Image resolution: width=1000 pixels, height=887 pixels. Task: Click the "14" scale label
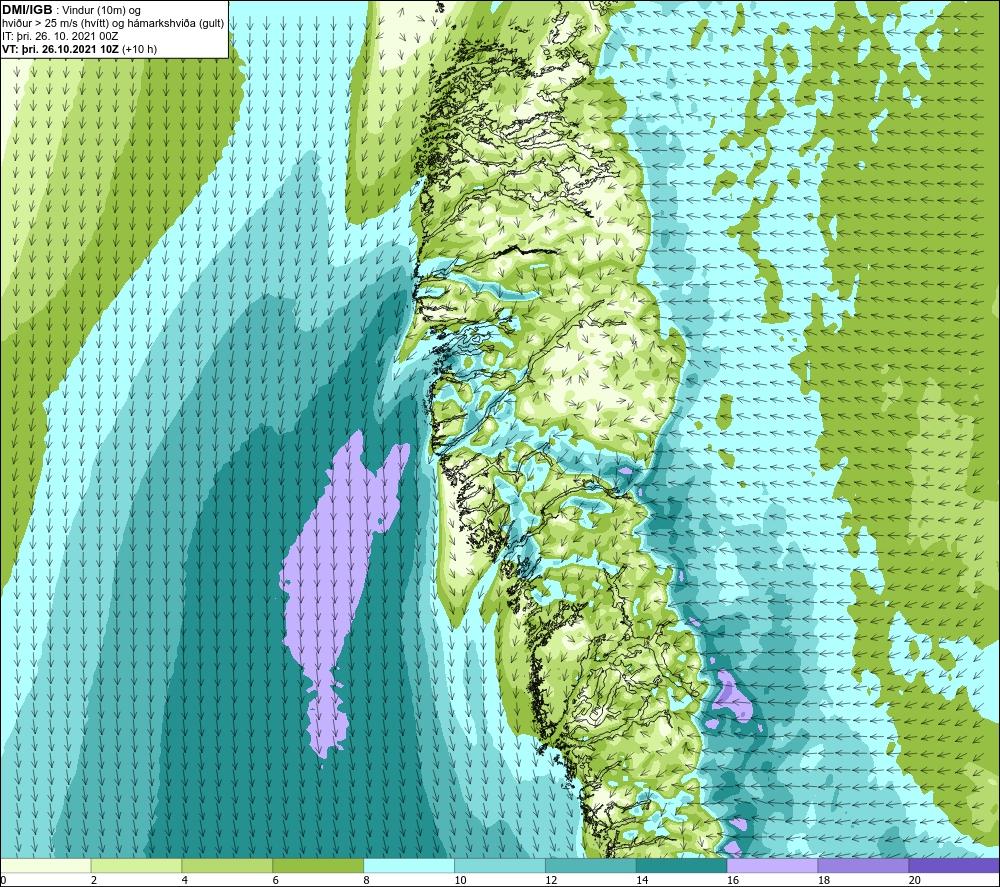(x=642, y=880)
